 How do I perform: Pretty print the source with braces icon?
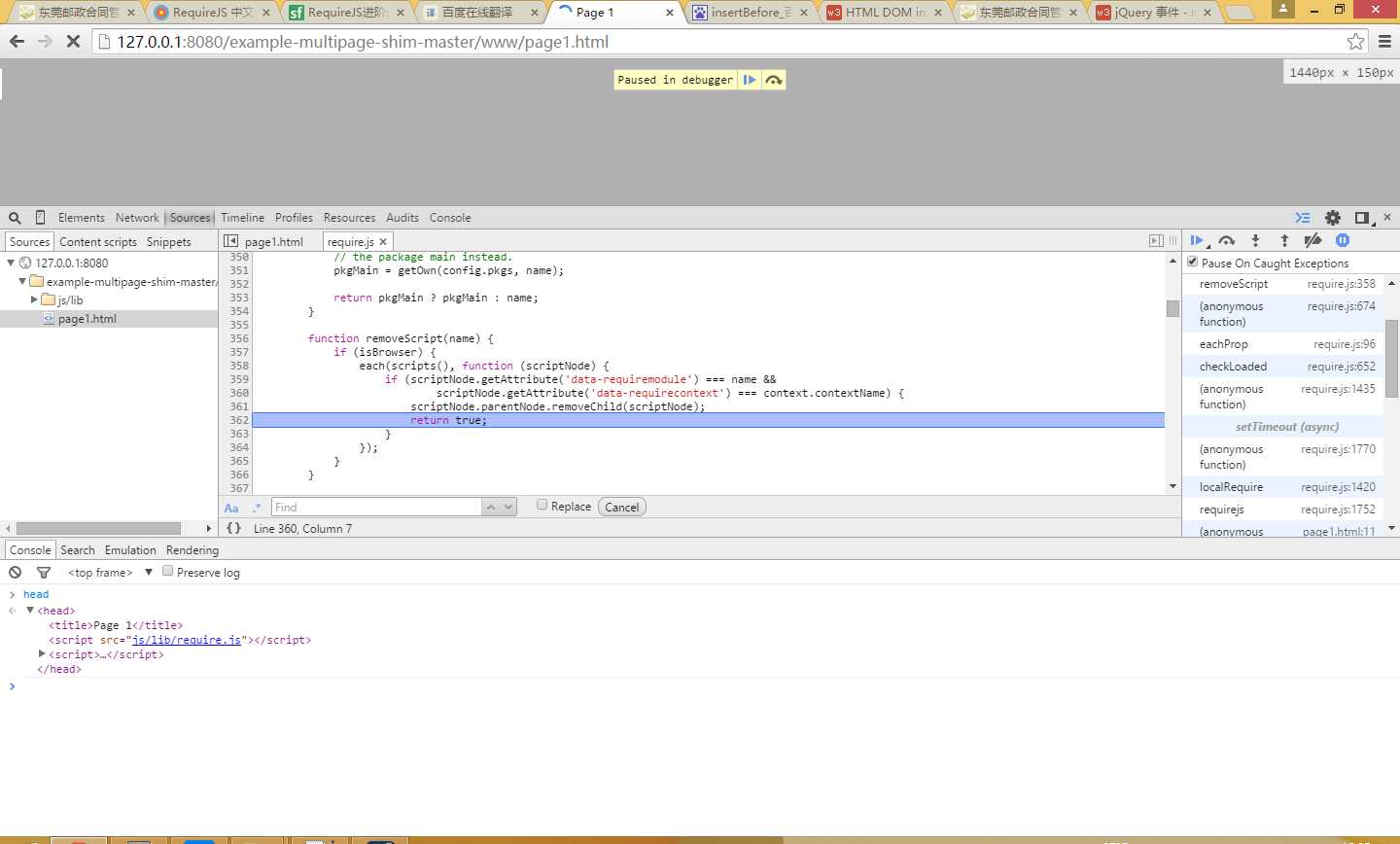[233, 528]
